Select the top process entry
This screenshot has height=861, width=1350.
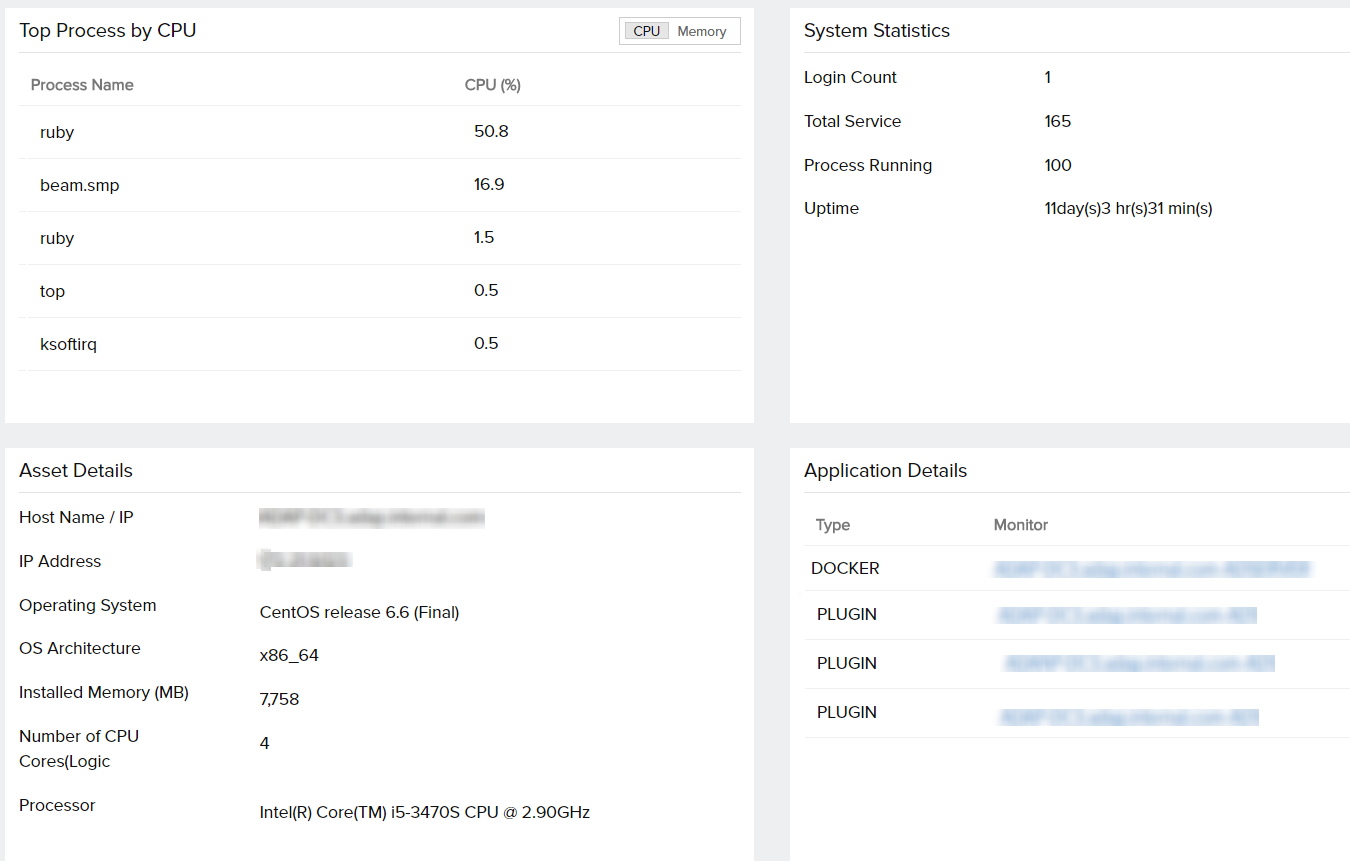click(x=52, y=290)
